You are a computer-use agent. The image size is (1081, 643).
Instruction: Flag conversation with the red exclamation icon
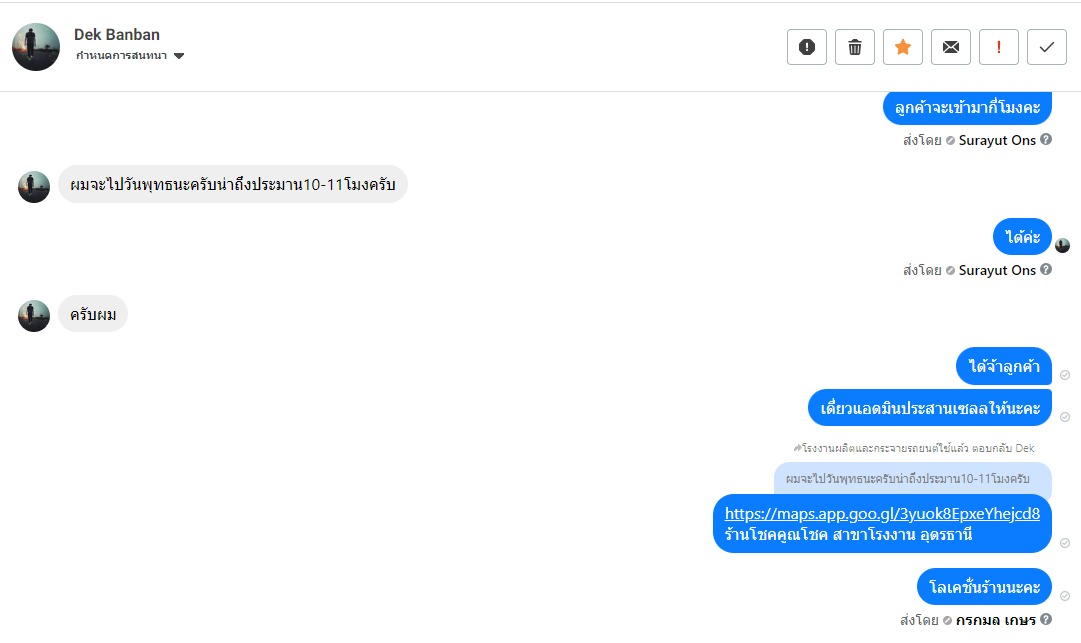click(999, 47)
